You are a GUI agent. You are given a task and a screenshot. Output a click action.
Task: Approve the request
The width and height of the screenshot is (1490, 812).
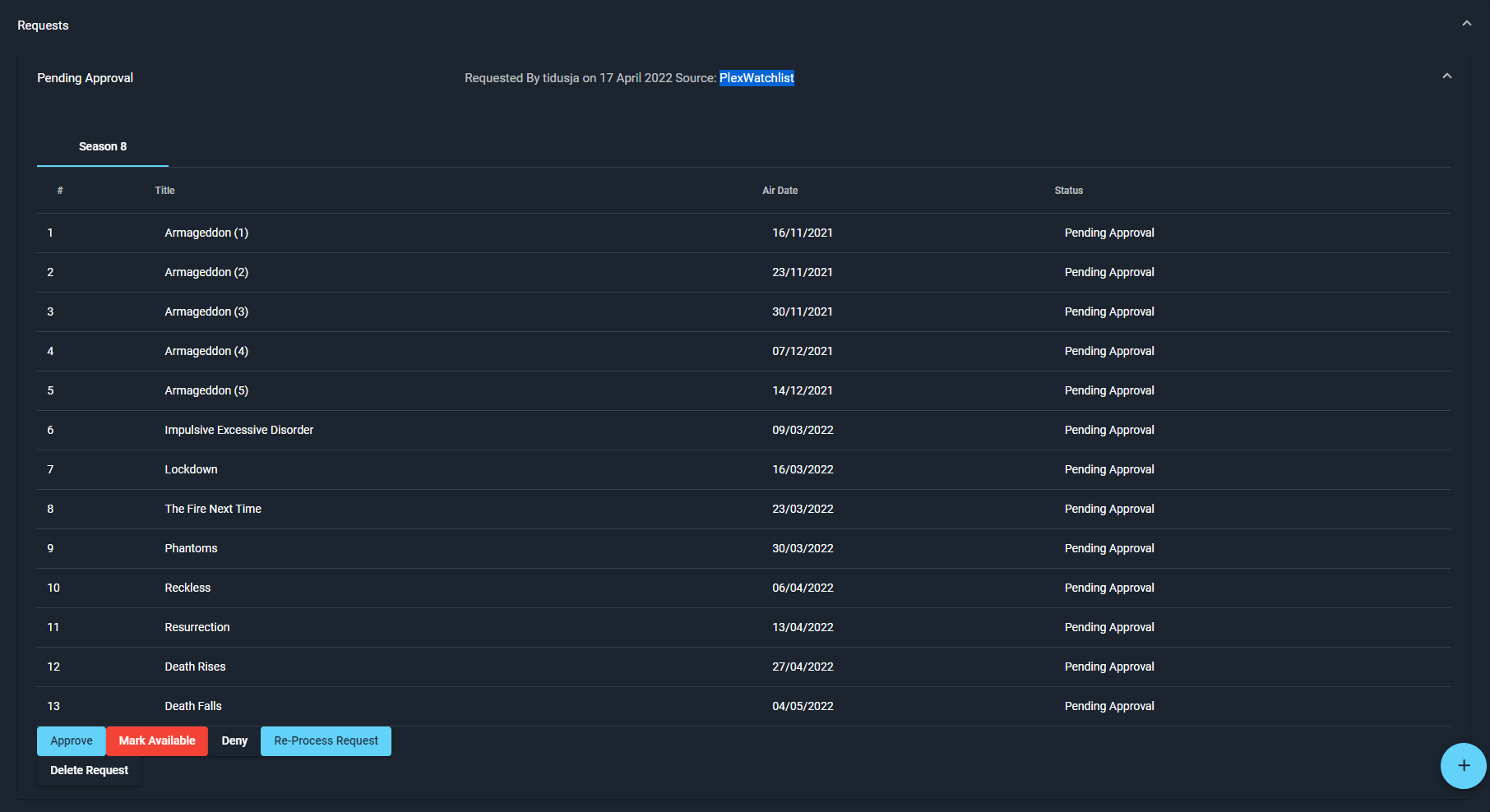tap(72, 740)
